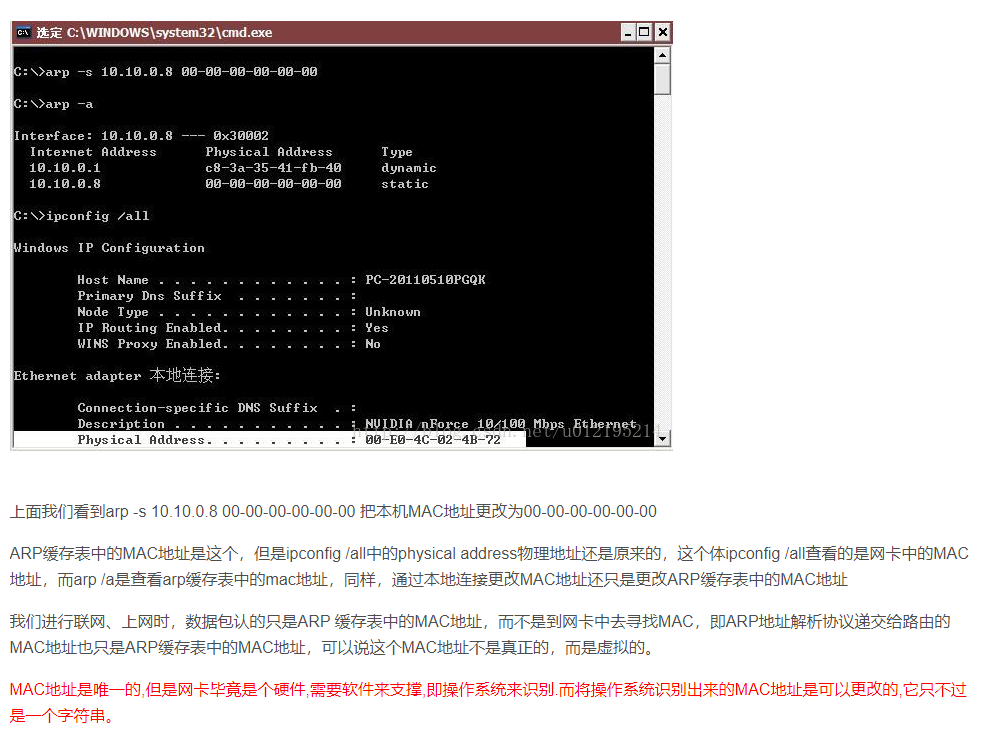Viewport: 984px width, 734px height.
Task: Click highlighted physical address 00-E0-4C-02-4B-72
Action: pyautogui.click(x=433, y=440)
